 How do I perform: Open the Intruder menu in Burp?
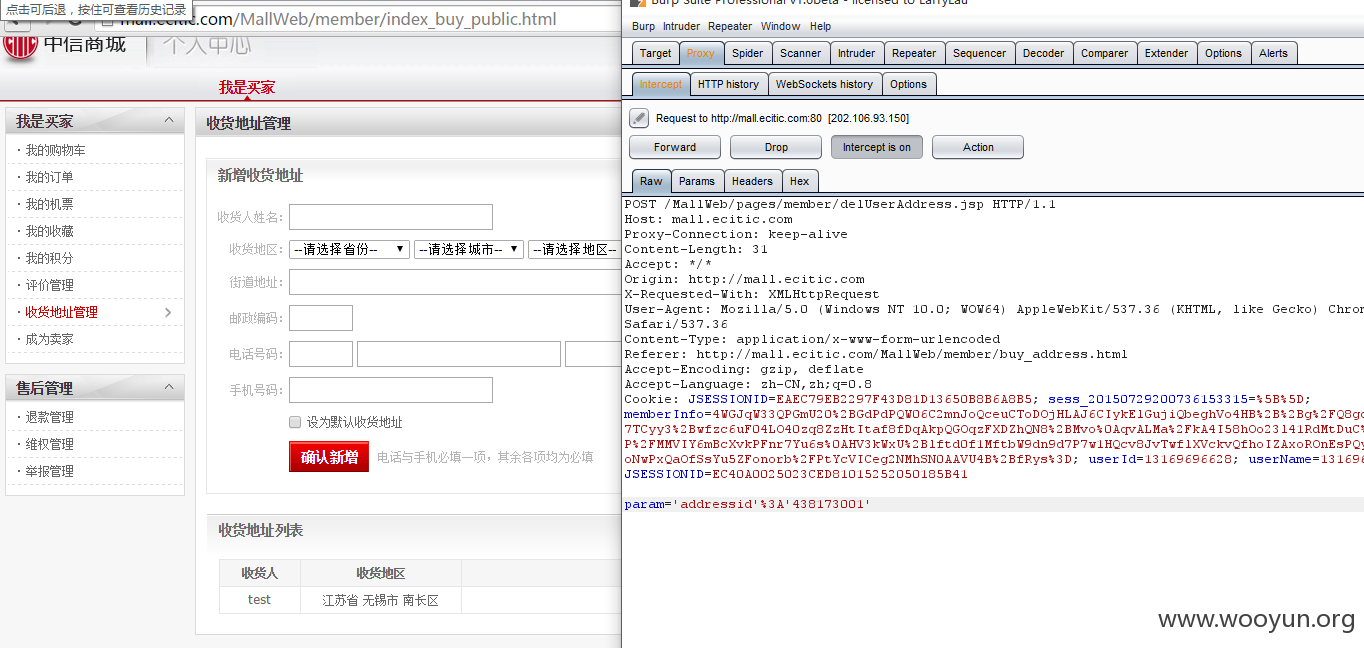click(681, 26)
